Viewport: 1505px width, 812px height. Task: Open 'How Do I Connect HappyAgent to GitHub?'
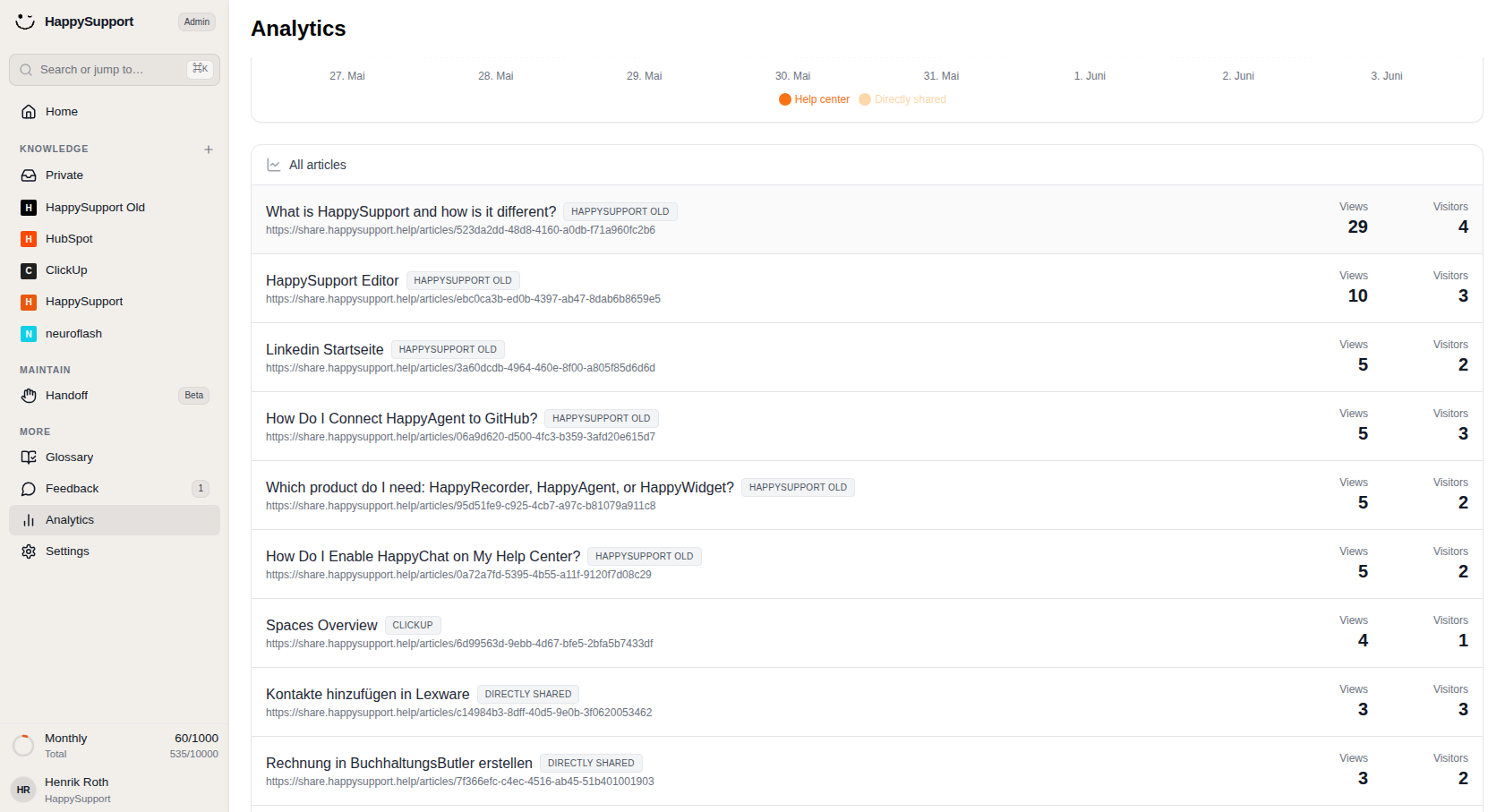[401, 419]
